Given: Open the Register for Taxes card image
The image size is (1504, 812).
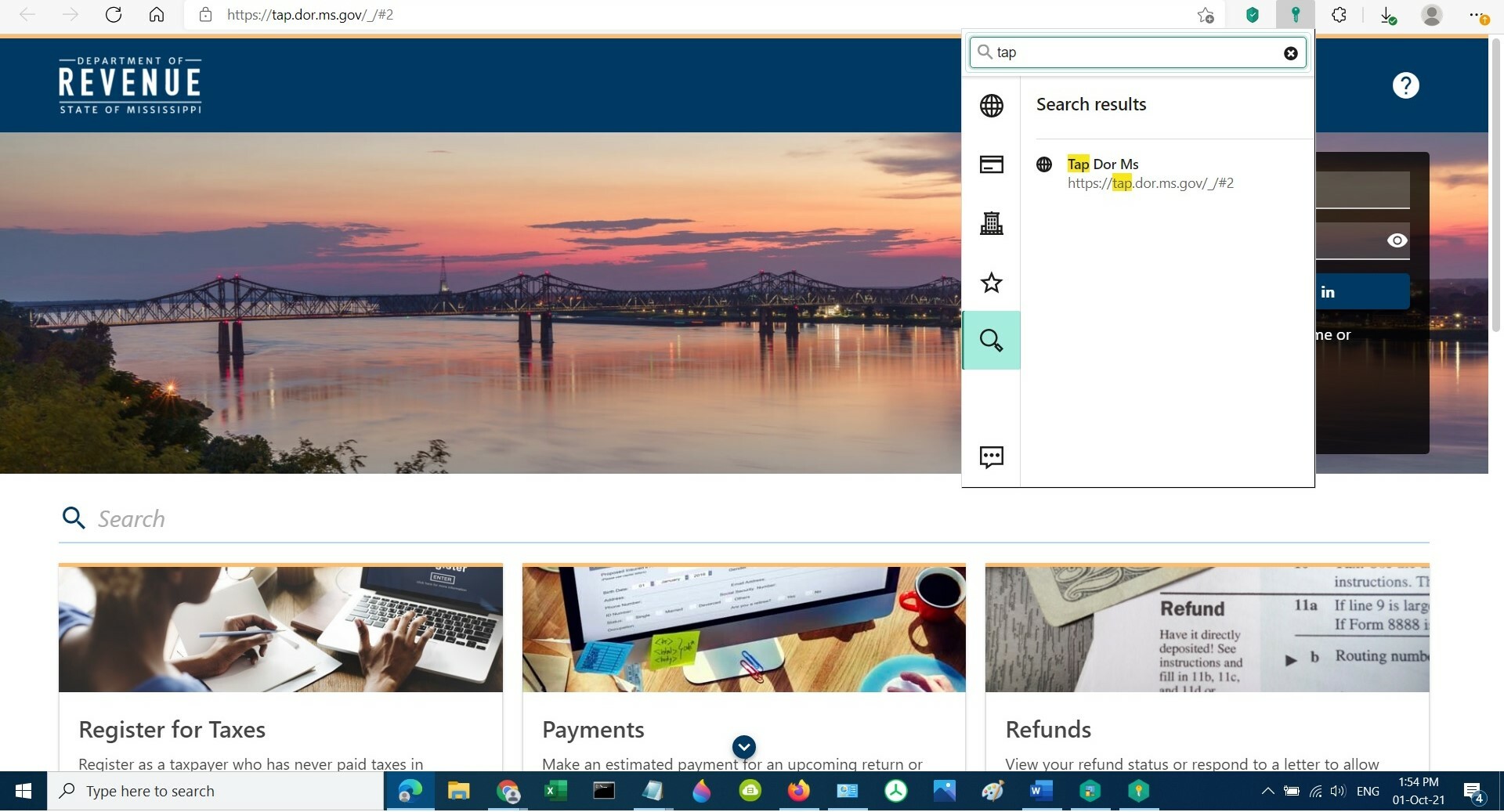Looking at the screenshot, I should click(280, 629).
